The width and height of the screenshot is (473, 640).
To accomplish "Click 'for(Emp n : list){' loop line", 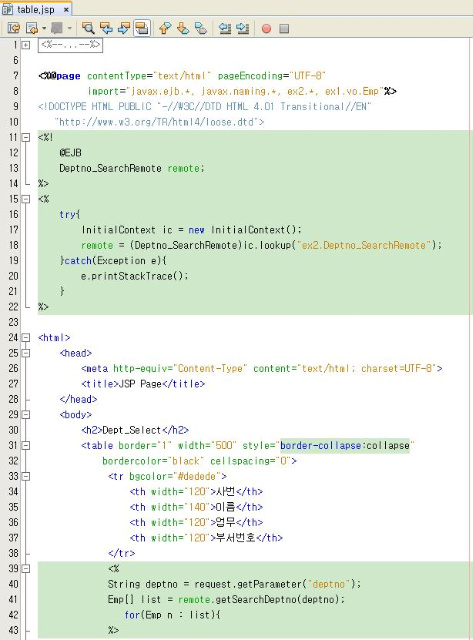I will click(173, 615).
